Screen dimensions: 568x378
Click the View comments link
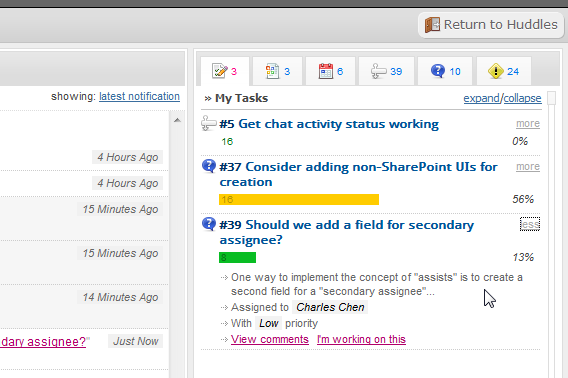coord(270,339)
